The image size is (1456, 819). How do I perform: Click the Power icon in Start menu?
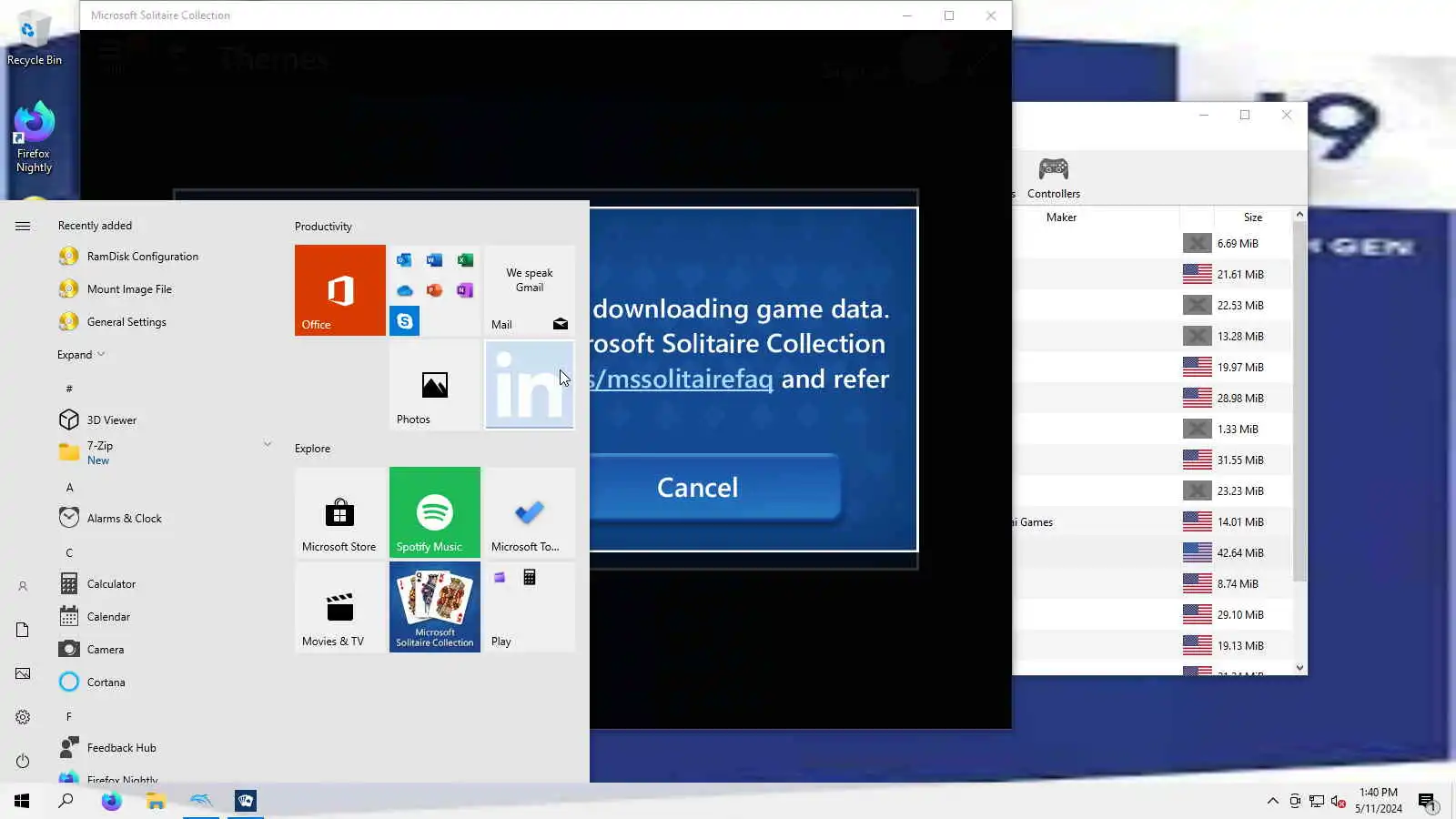(23, 761)
